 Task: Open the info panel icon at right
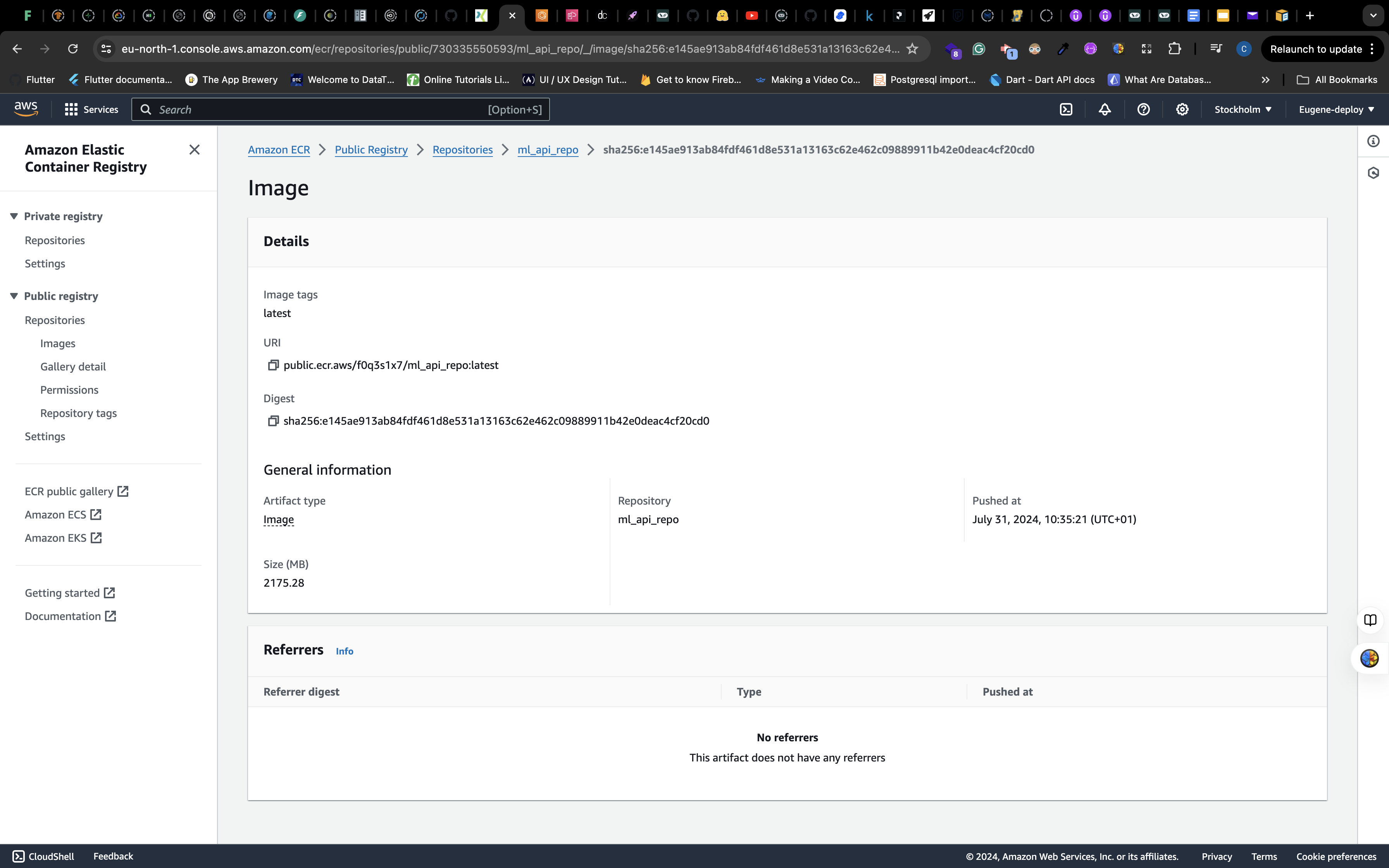tap(1373, 141)
